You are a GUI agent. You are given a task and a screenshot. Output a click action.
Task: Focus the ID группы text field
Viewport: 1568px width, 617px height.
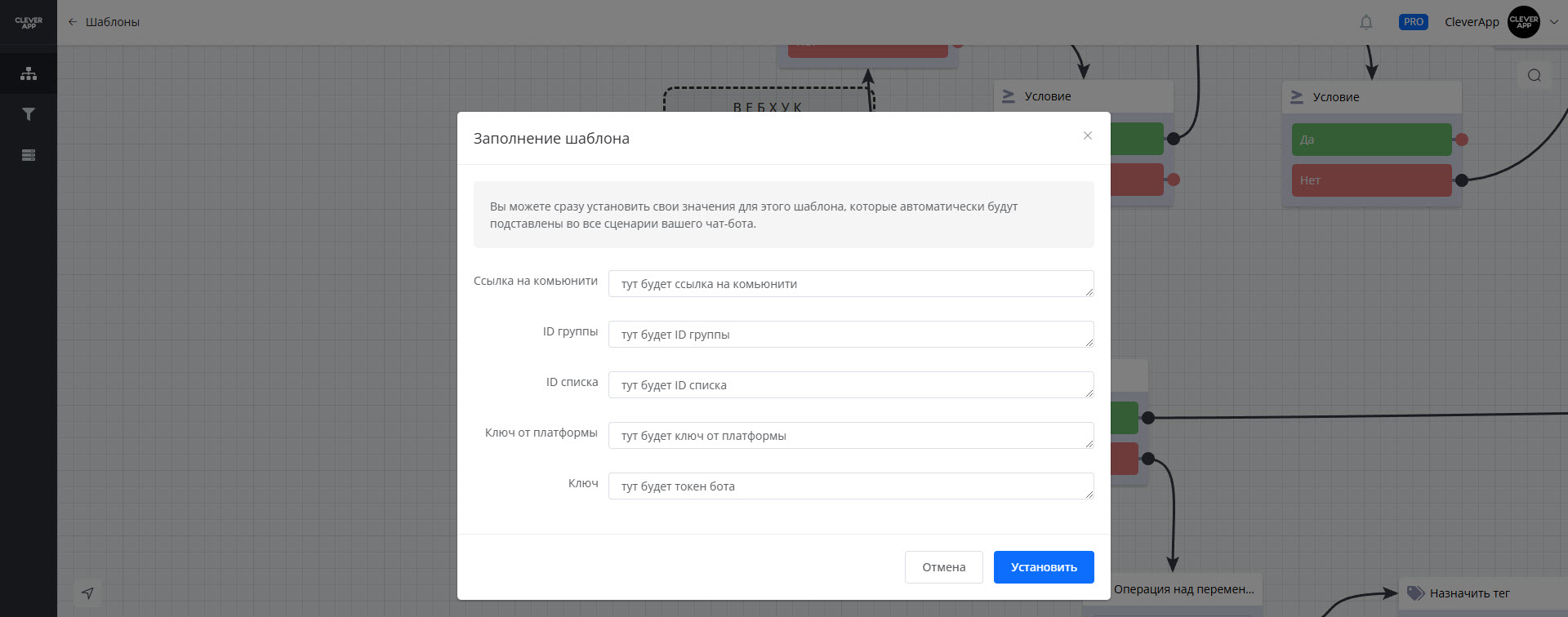pyautogui.click(x=850, y=335)
